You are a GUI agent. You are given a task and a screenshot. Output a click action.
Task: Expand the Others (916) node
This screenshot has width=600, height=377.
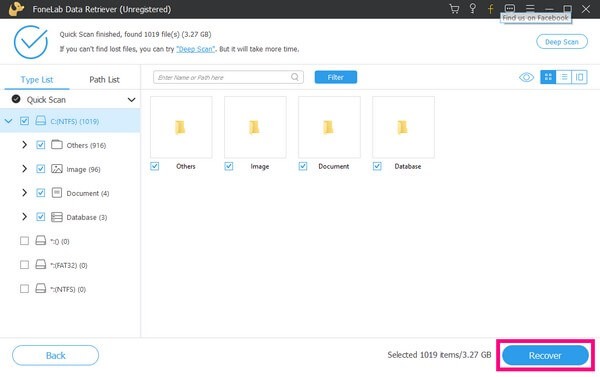pos(24,145)
